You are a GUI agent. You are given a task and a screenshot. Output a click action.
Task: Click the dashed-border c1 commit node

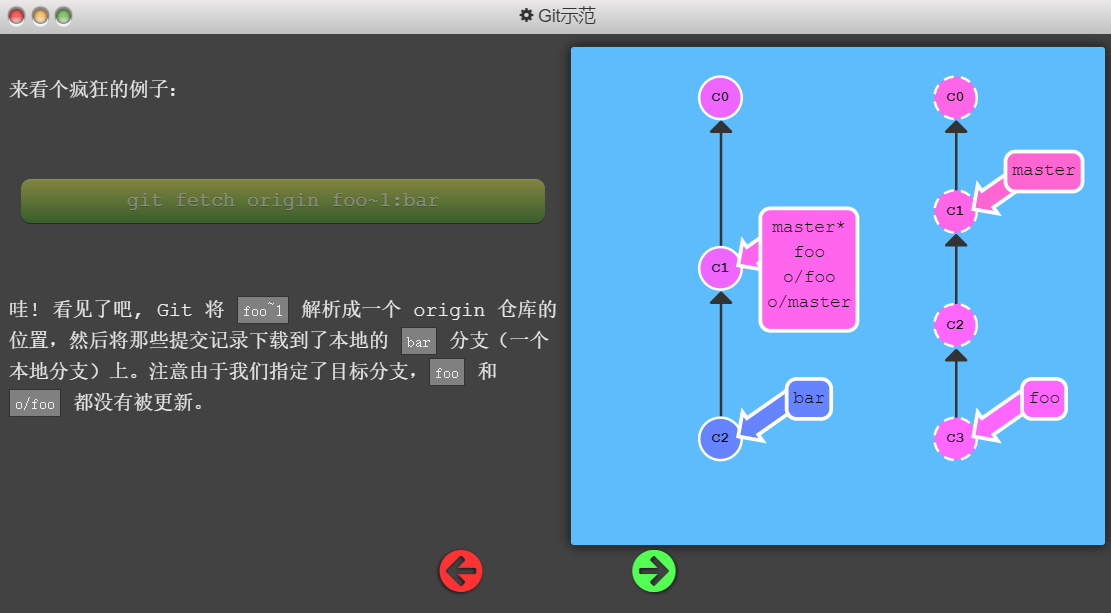pyautogui.click(x=955, y=211)
